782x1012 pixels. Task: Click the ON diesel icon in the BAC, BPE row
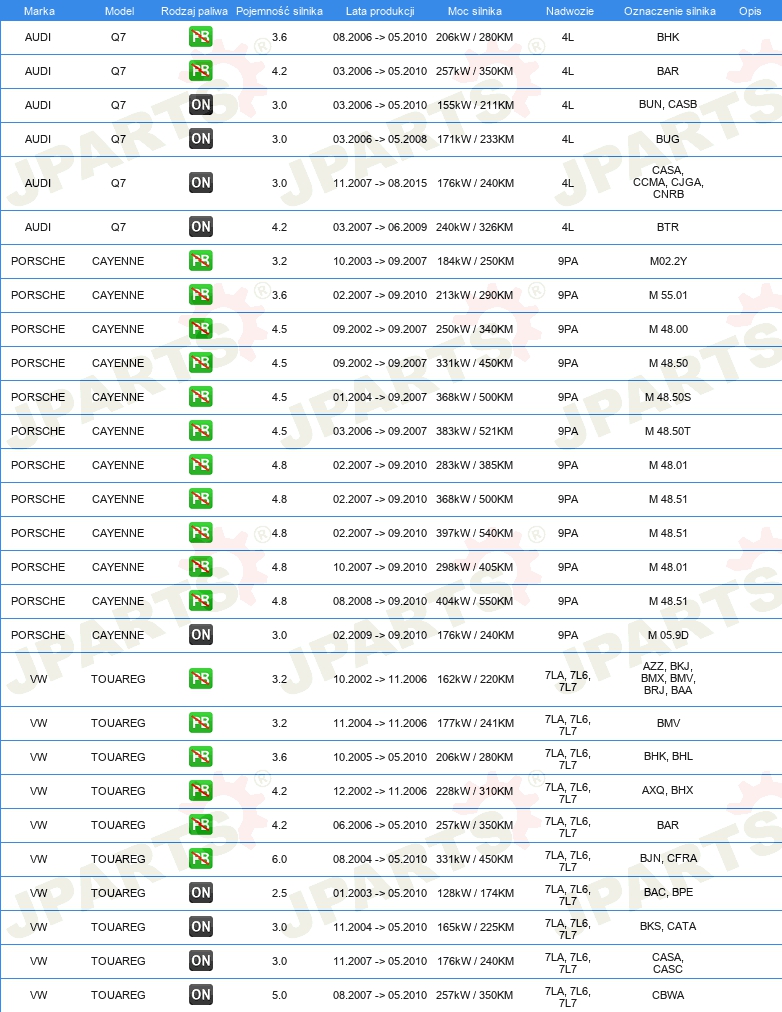201,893
